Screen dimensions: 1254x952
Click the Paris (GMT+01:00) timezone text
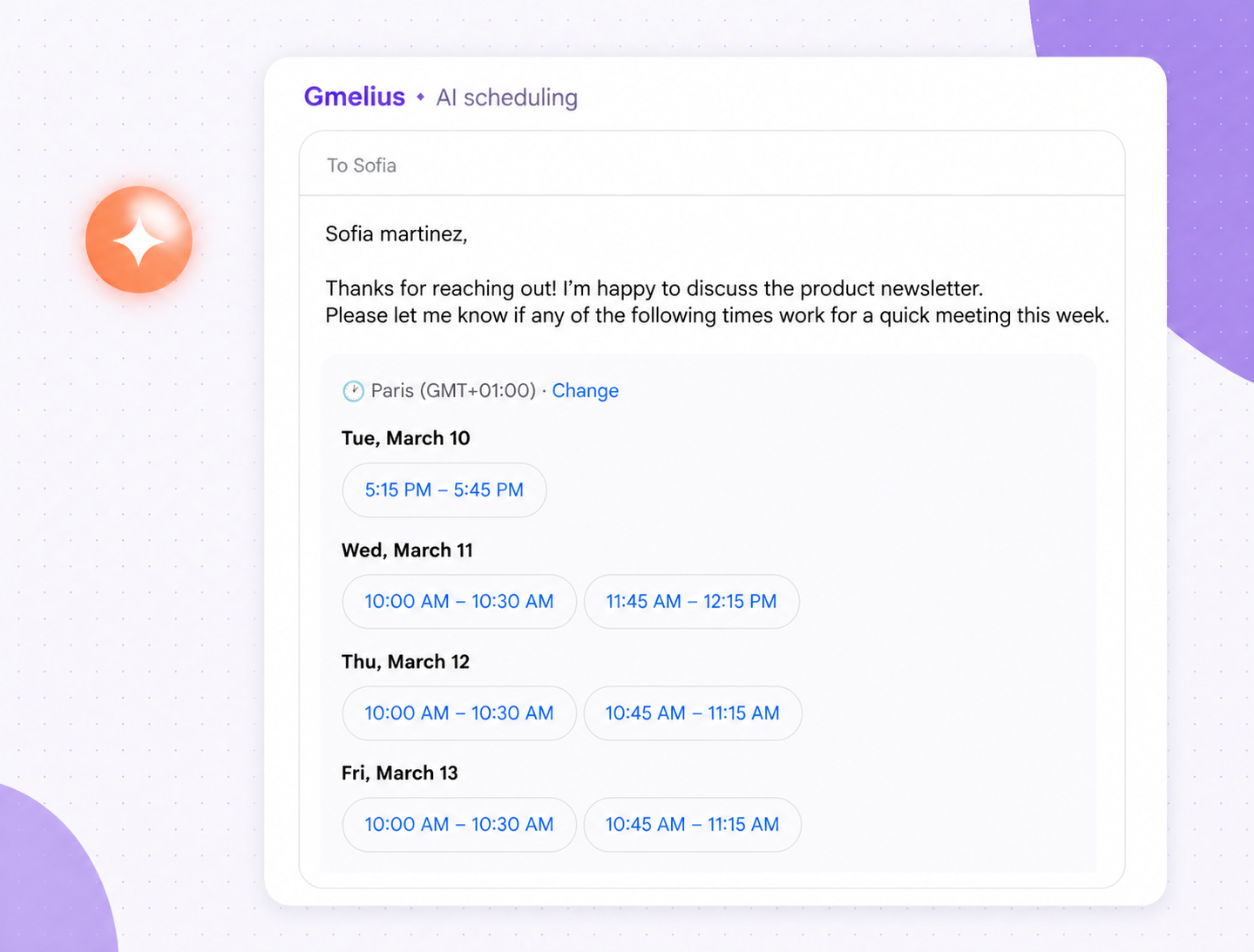tap(453, 391)
